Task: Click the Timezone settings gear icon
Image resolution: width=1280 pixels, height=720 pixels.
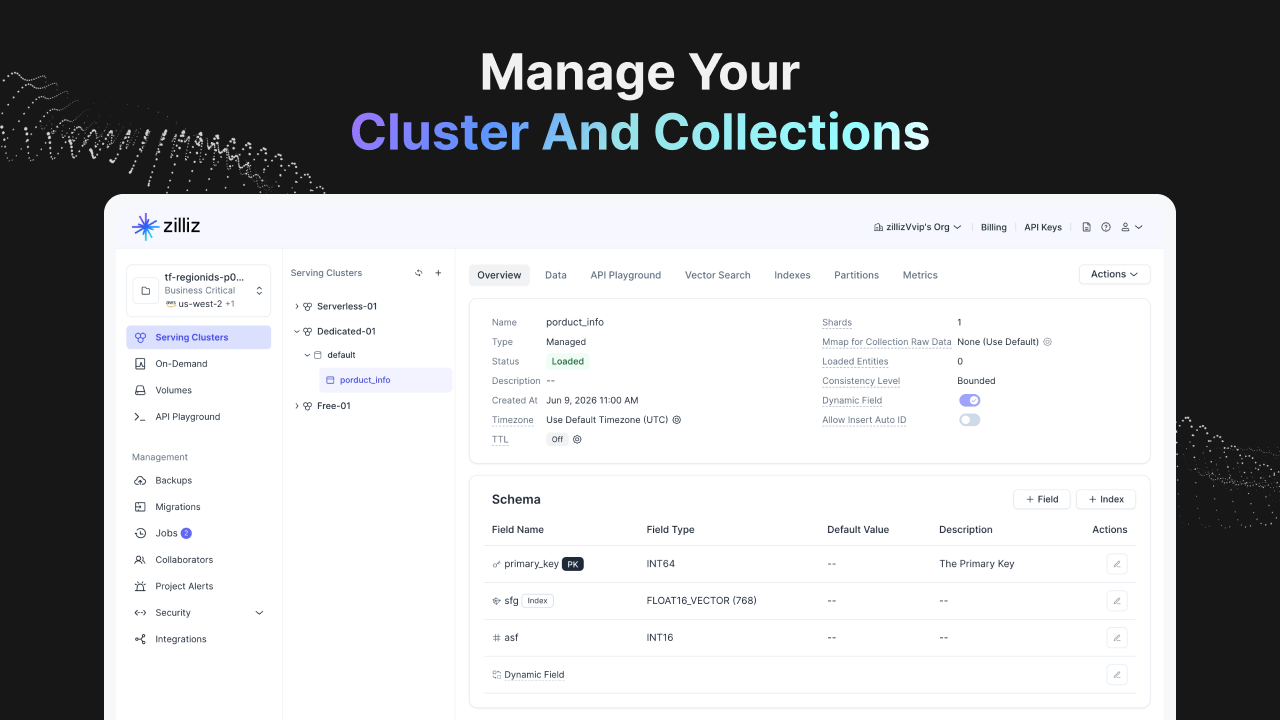Action: coord(677,420)
